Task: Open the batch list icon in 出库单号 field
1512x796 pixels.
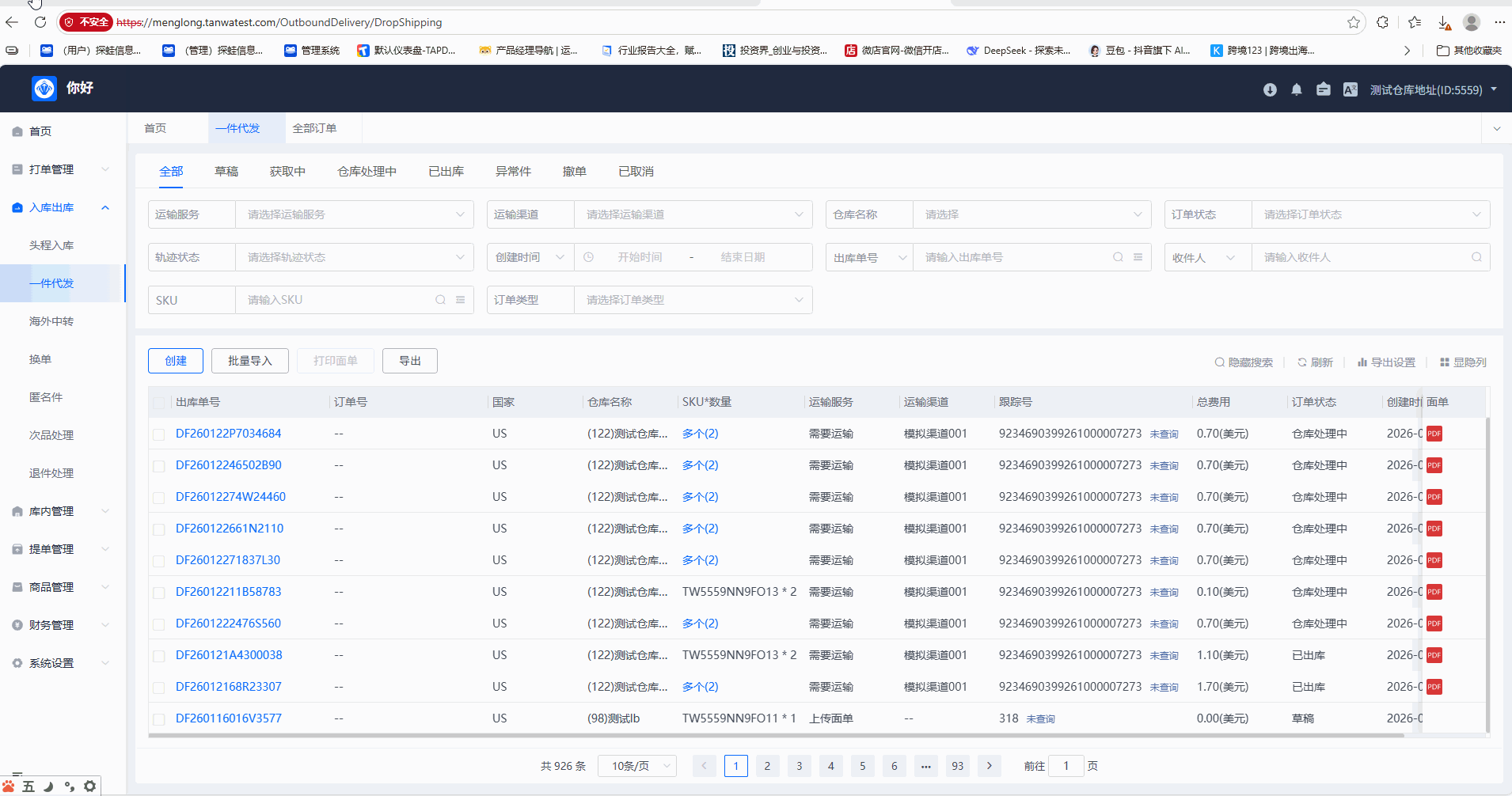Action: (x=1138, y=257)
